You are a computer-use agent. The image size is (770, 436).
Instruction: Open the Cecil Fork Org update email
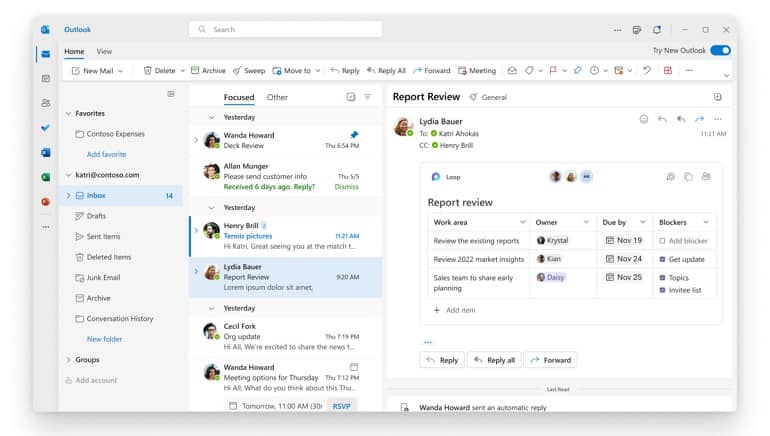pyautogui.click(x=285, y=337)
